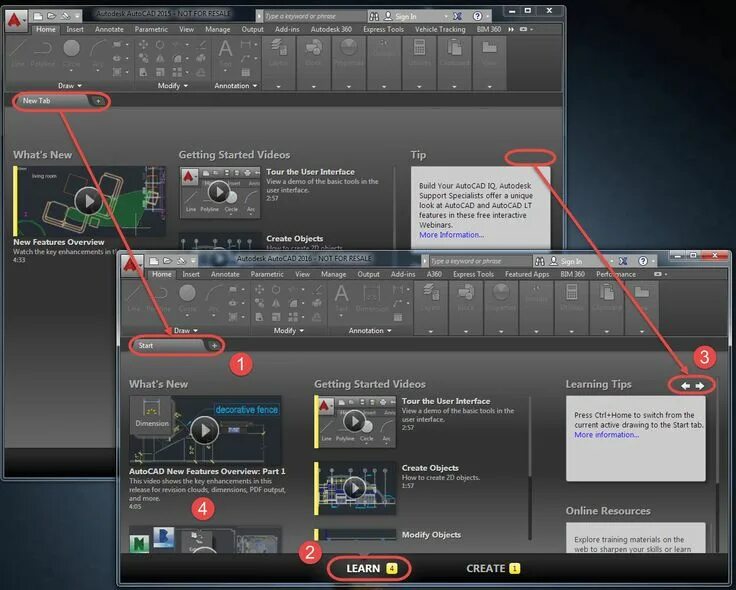736x590 pixels.
Task: Expand the Modify panel in AutoCAD 2016
Action: coord(289,330)
